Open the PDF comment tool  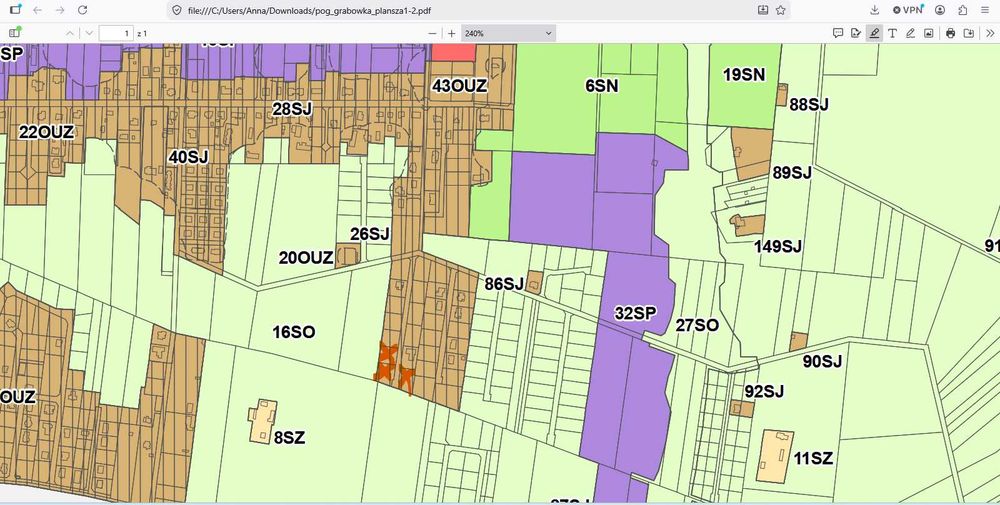click(838, 33)
